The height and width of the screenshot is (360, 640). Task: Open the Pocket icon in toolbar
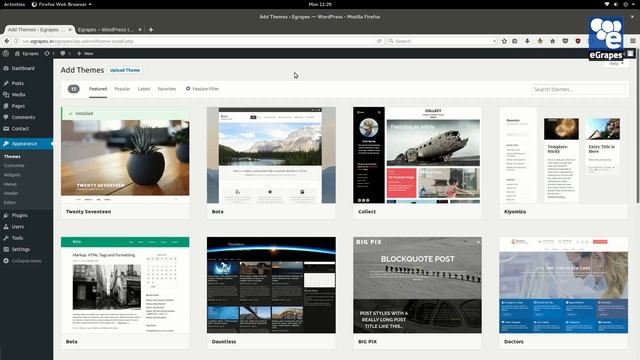pyautogui.click(x=565, y=41)
